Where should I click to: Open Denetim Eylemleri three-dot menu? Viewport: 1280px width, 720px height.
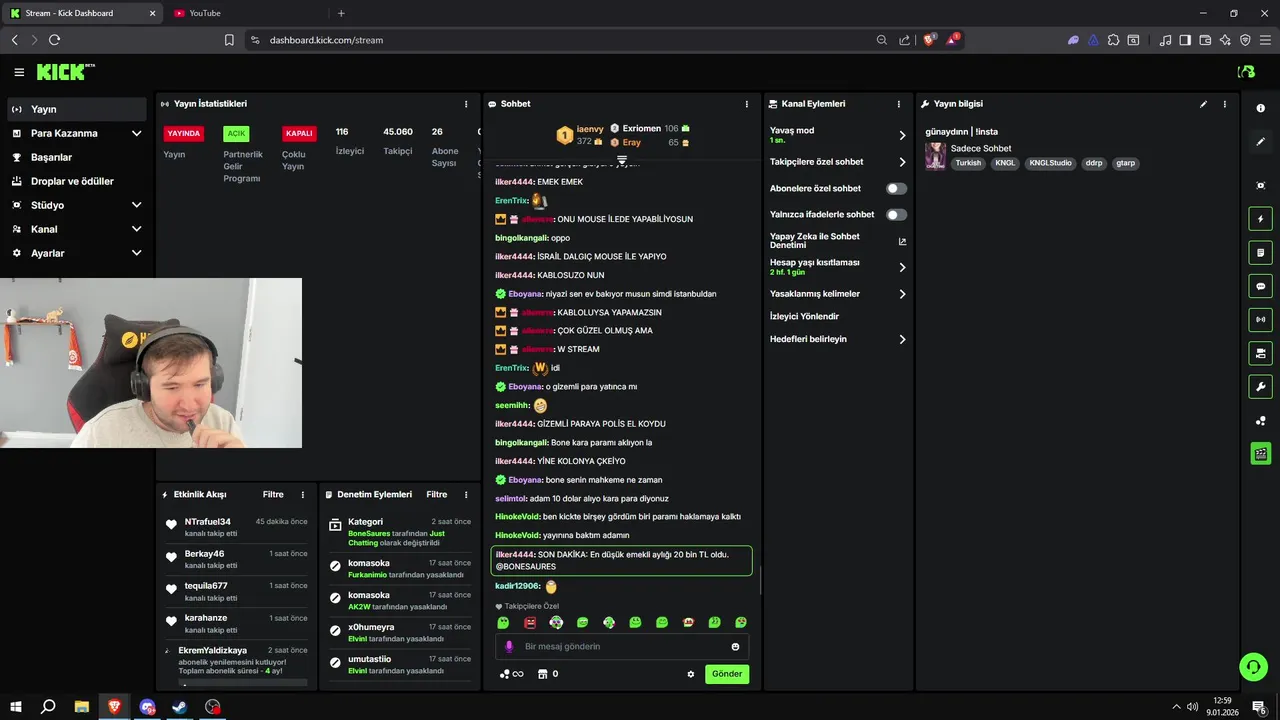point(466,495)
